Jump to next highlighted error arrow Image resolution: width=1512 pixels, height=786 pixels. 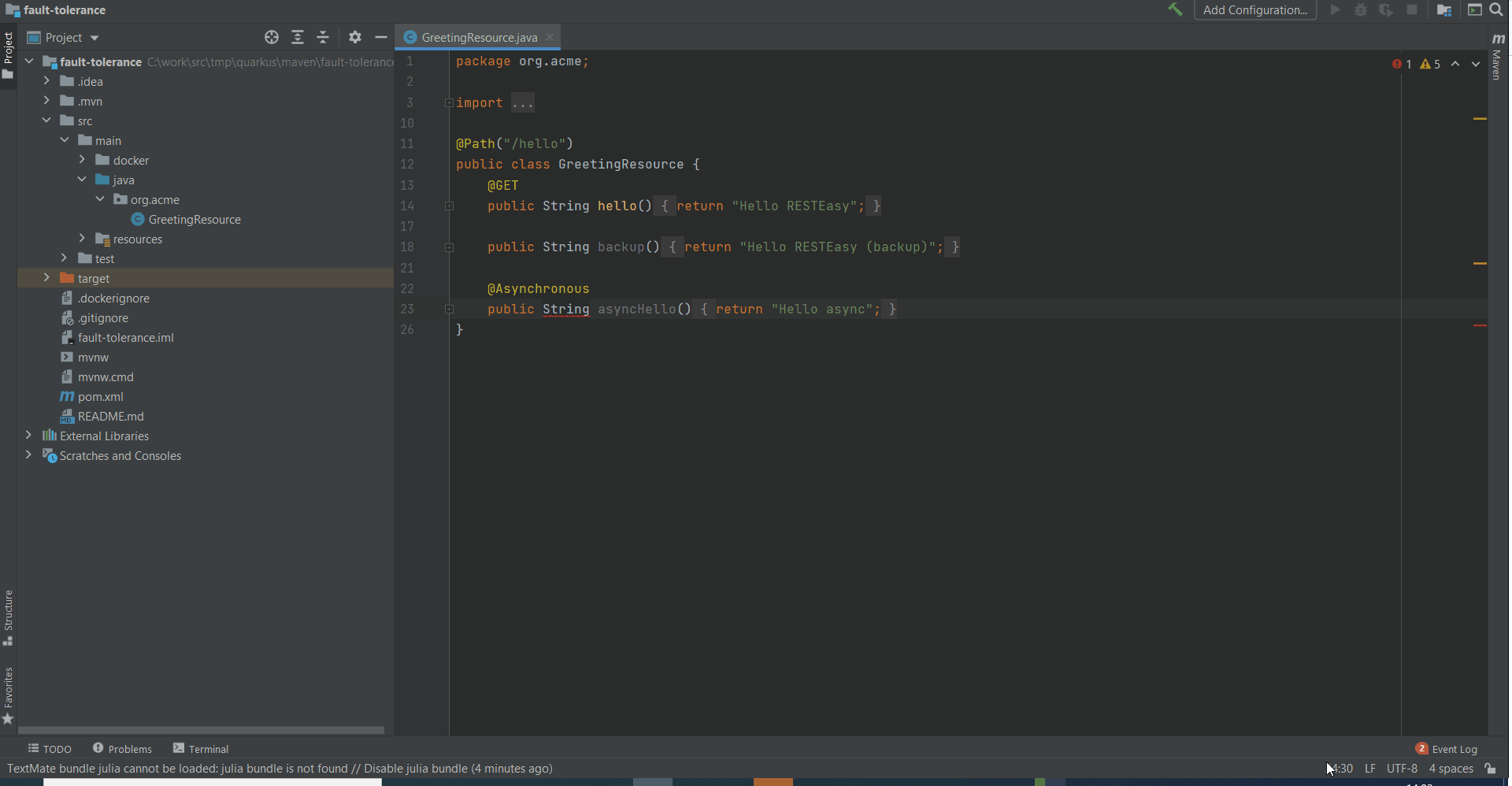(1476, 64)
